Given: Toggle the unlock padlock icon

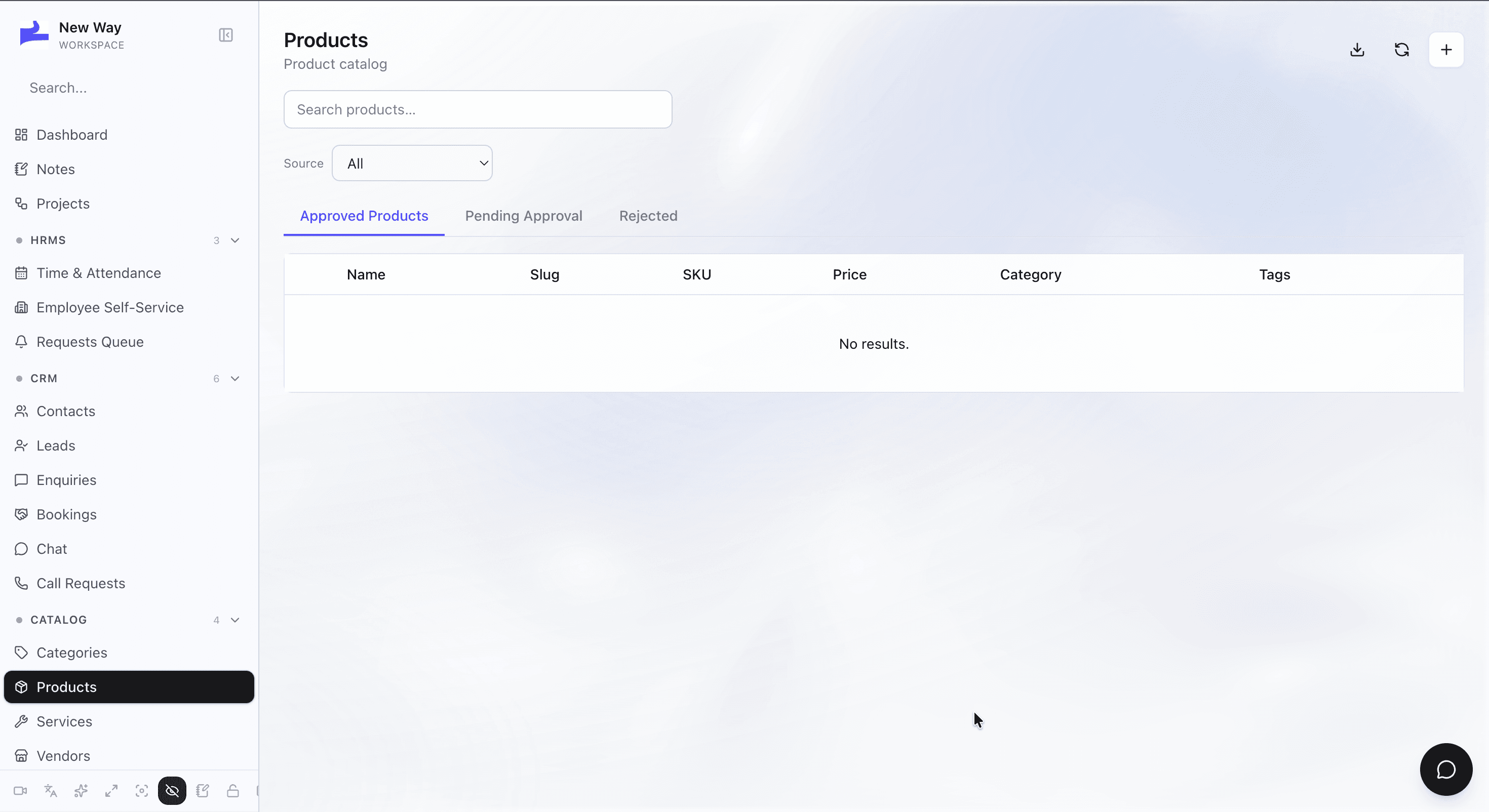Looking at the screenshot, I should click(x=233, y=791).
